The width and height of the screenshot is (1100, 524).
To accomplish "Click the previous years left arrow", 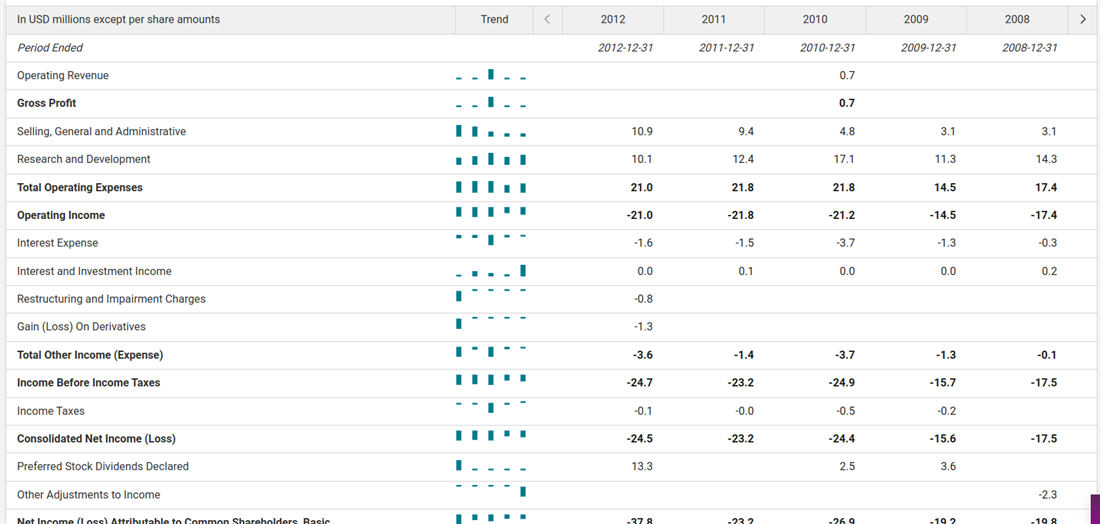I will pyautogui.click(x=547, y=19).
